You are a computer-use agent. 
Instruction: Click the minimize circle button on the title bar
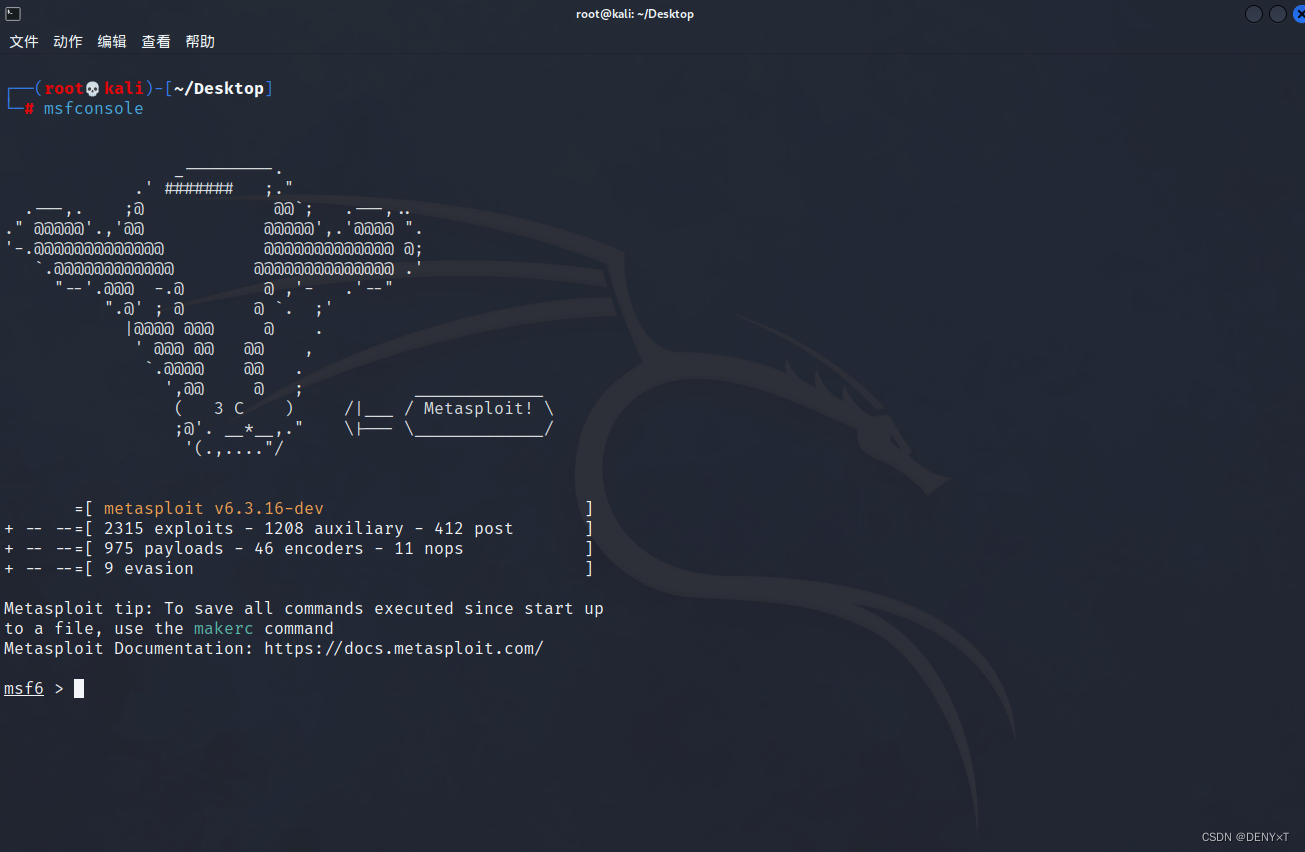[1253, 13]
